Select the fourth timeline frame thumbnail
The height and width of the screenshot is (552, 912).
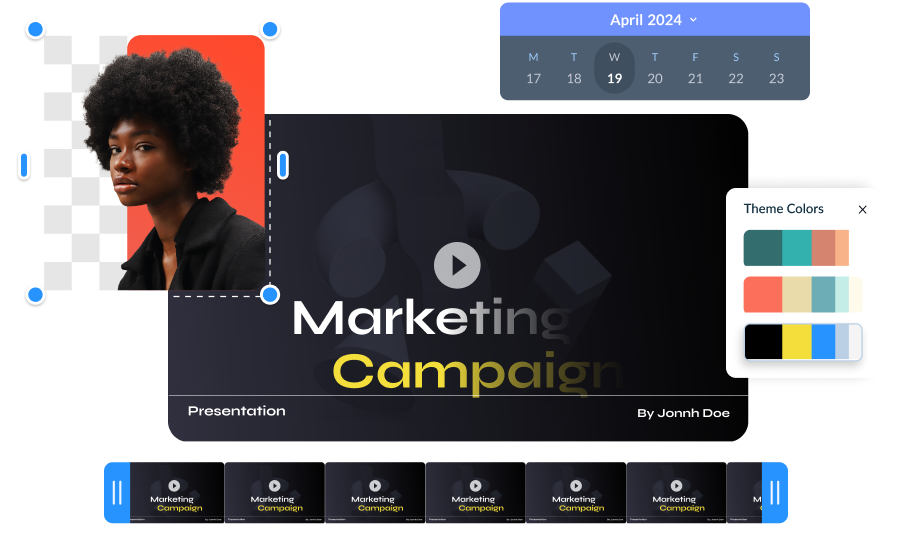(476, 493)
